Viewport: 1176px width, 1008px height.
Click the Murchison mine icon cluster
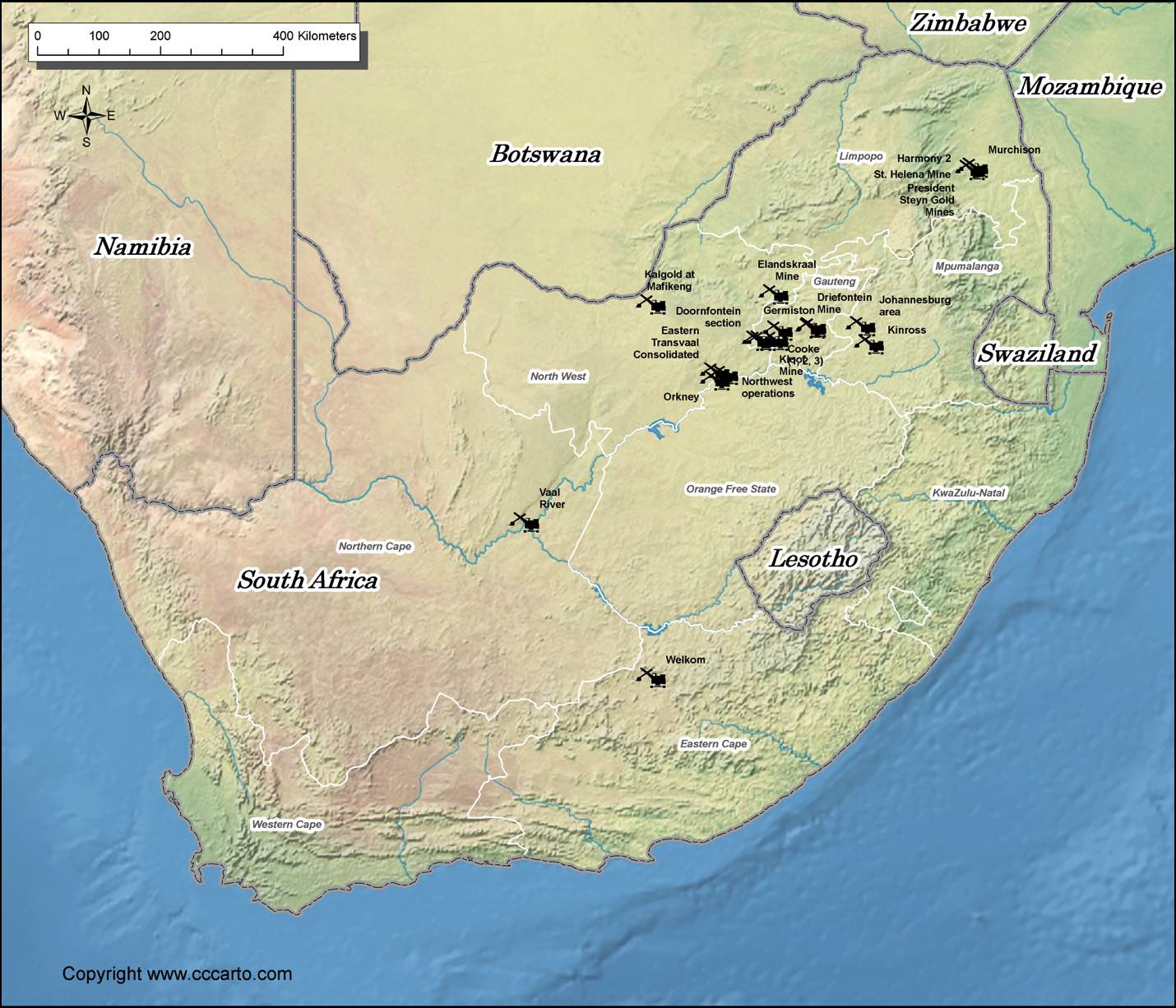973,169
